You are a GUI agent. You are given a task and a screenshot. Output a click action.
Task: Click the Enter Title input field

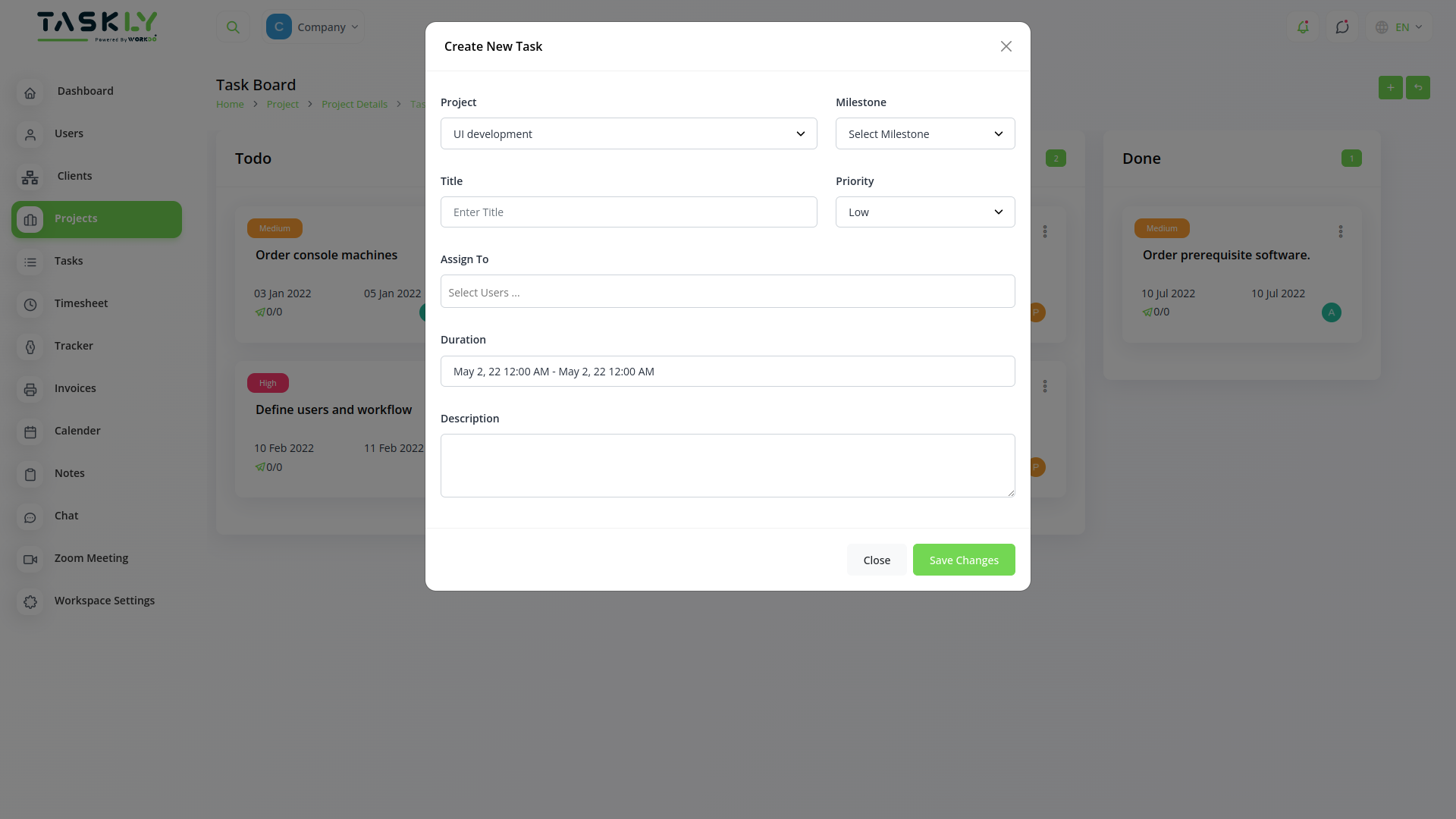(629, 212)
